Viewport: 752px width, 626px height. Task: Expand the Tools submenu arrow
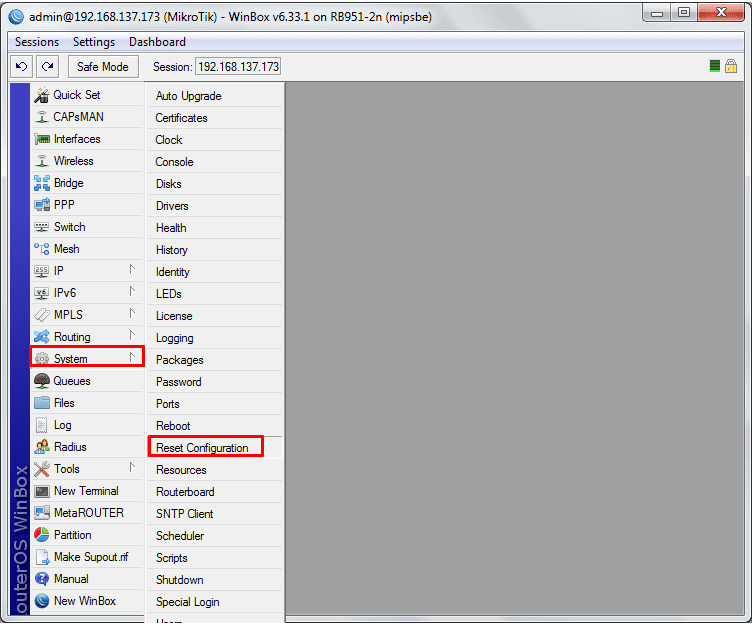coord(132,468)
